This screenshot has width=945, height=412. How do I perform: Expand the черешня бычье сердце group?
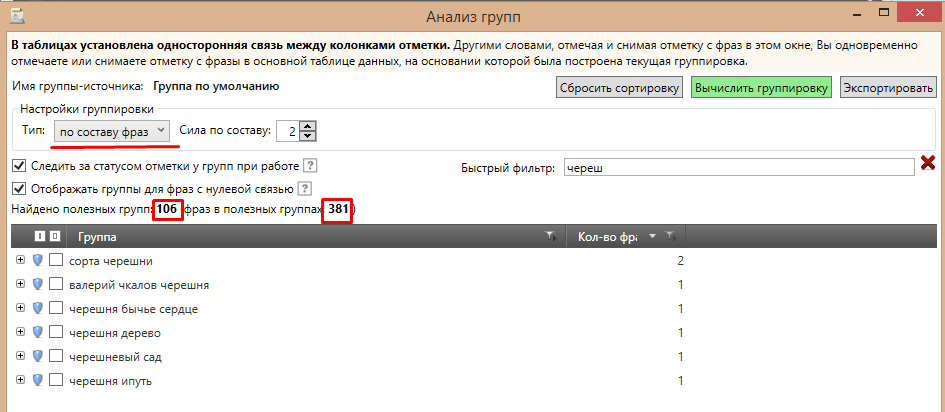[x=20, y=308]
